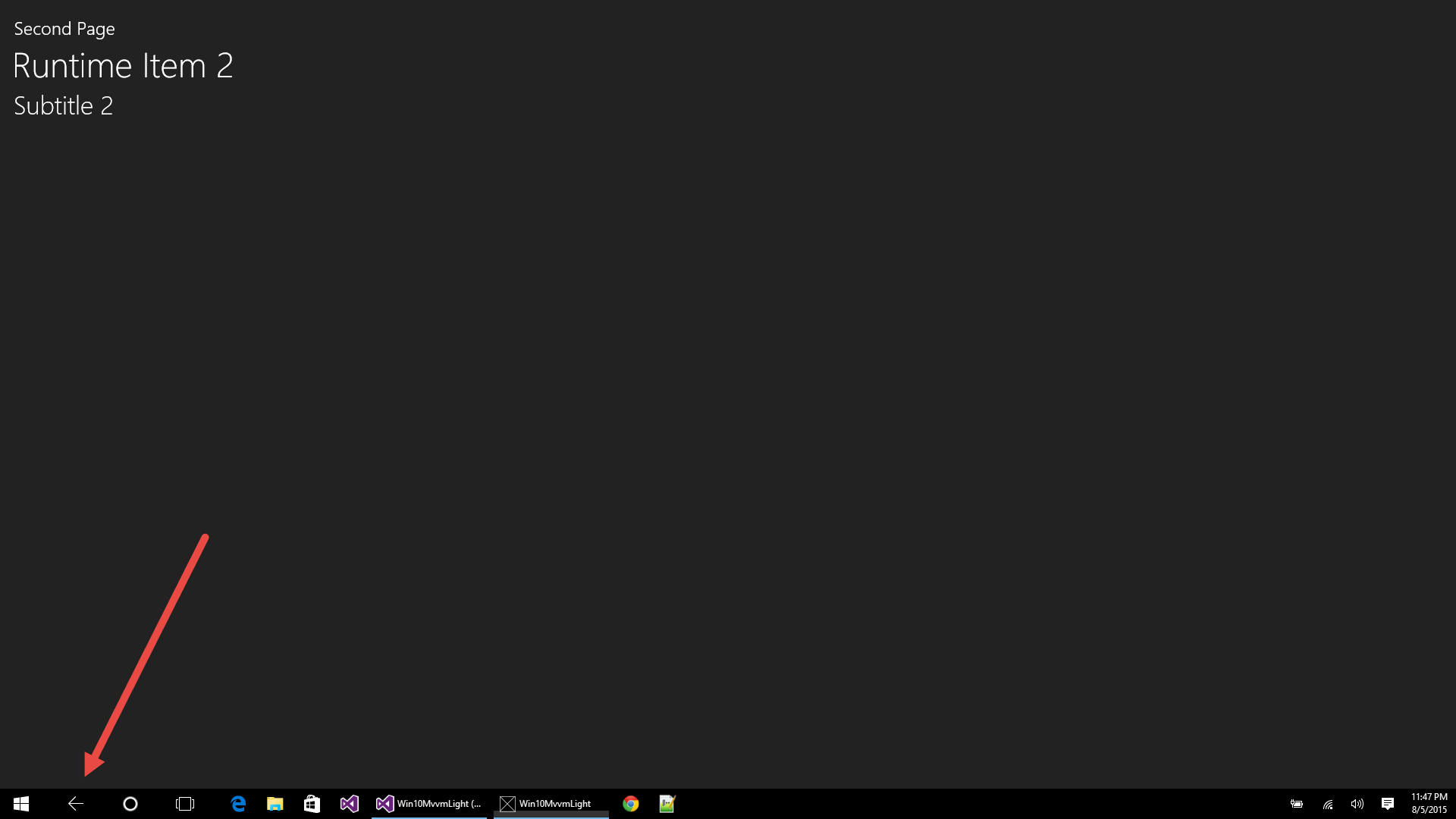Open the text editor pinned to taskbar
The image size is (1456, 819).
tap(667, 803)
